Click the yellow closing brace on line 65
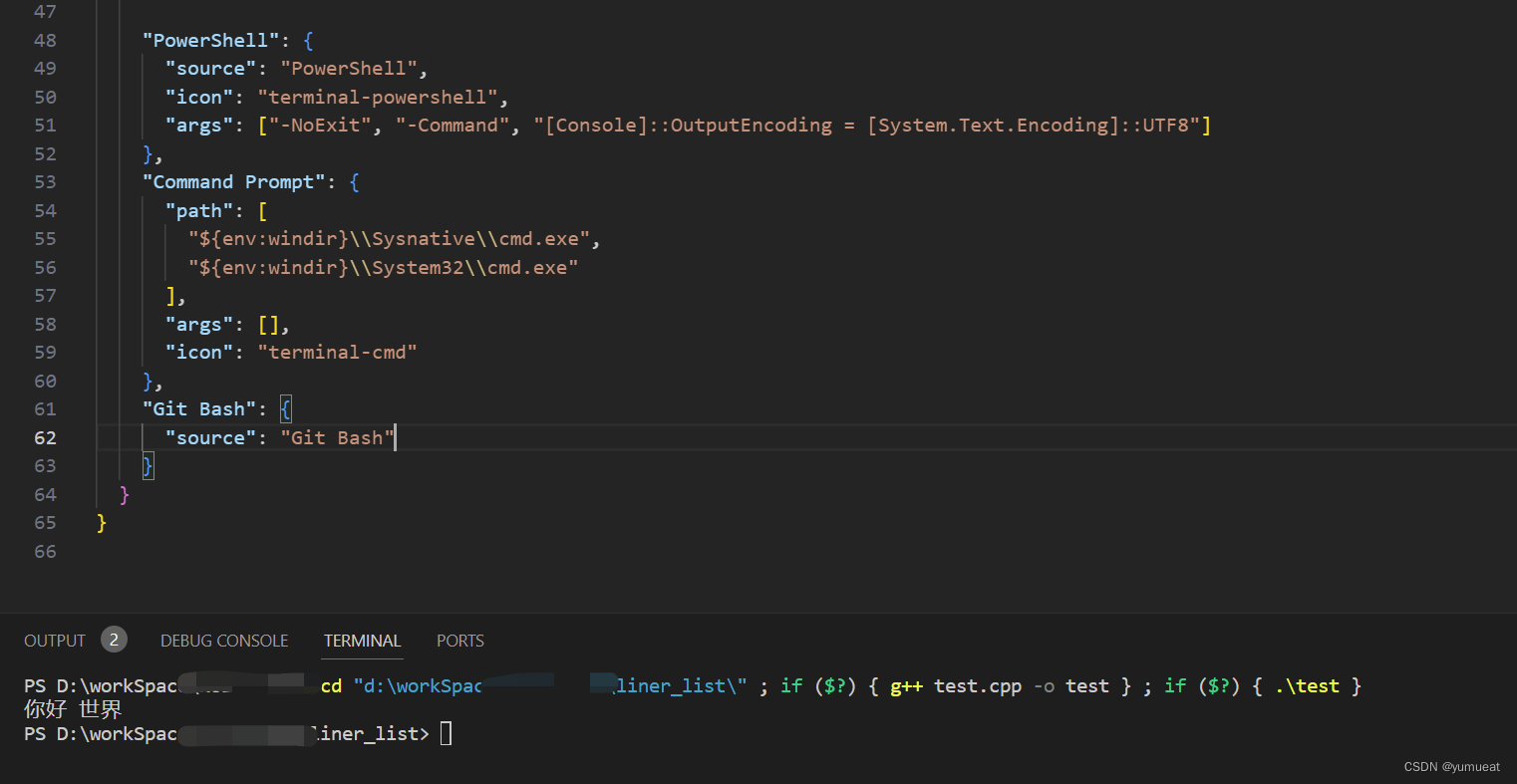 point(102,523)
